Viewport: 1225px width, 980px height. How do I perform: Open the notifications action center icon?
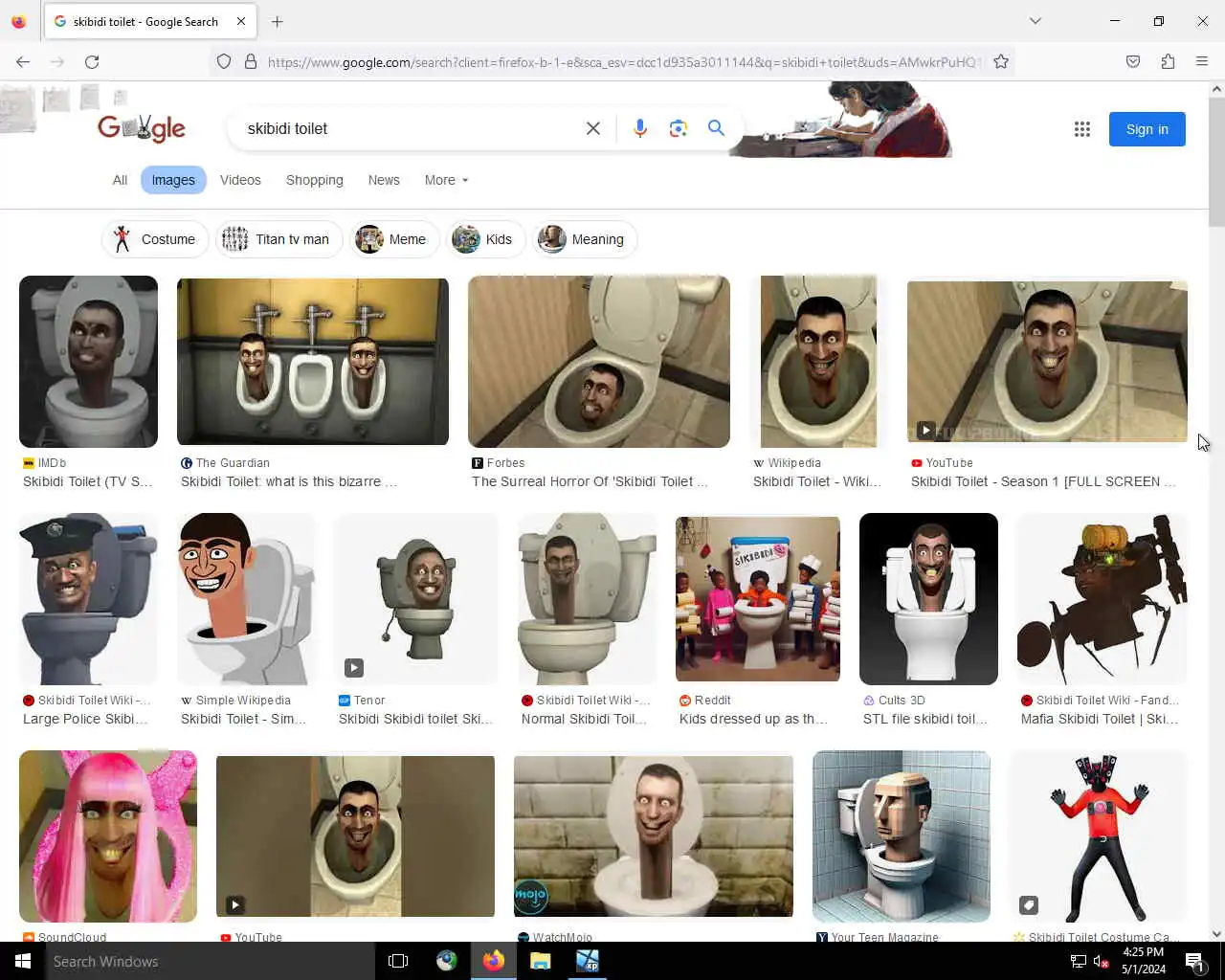(1194, 961)
